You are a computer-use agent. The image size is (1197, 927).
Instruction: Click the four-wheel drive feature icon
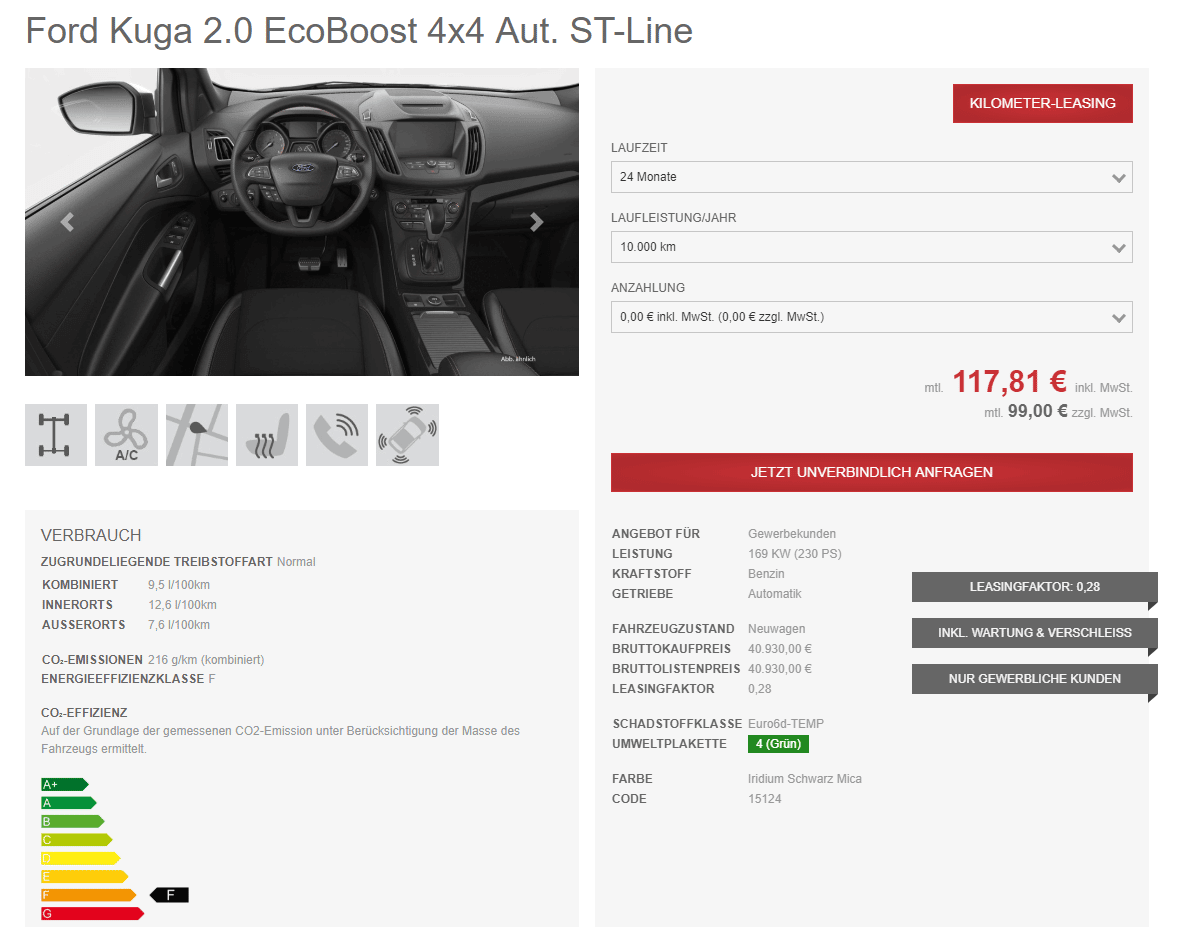click(x=56, y=434)
